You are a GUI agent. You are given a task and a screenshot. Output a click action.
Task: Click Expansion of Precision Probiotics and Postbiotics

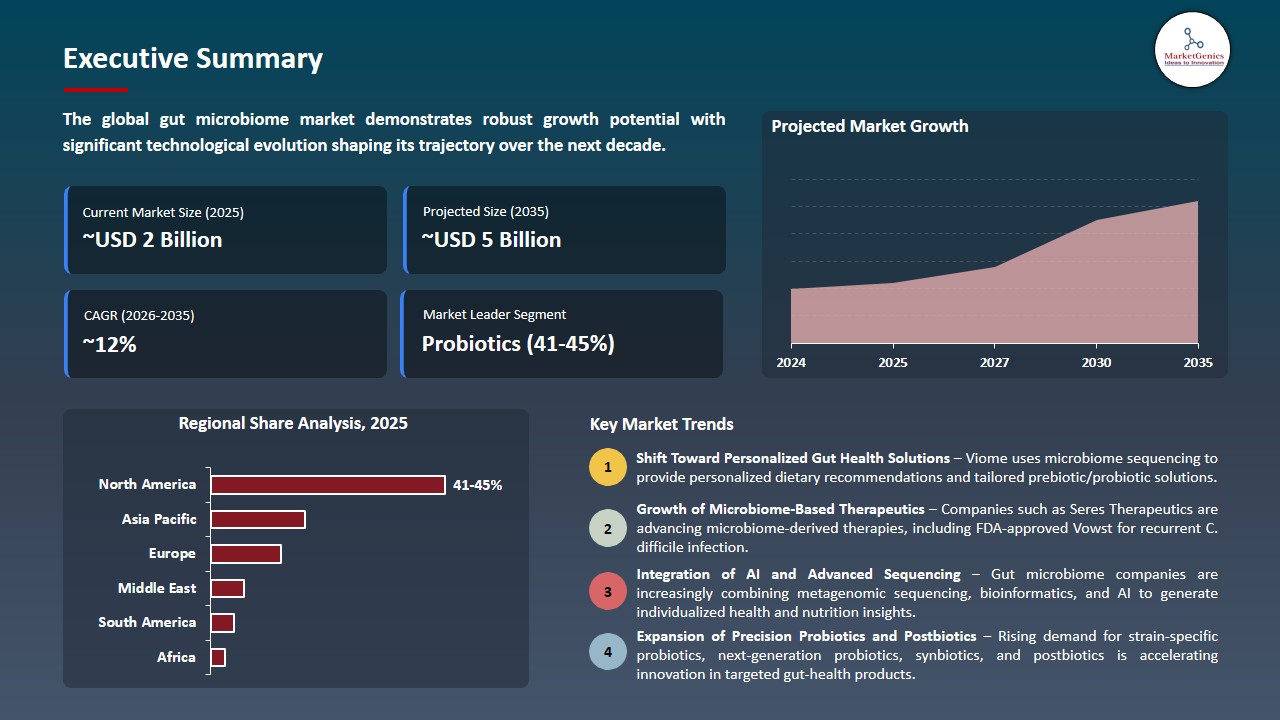click(x=806, y=636)
